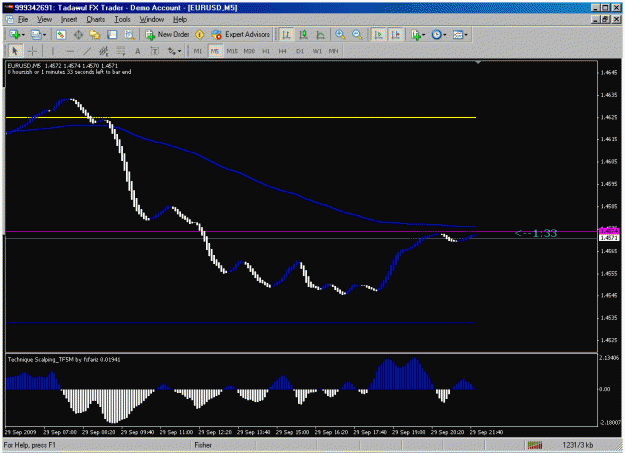Click 'Technique Scalping_TFSM' indicator label
Viewport: 625px width, 453px height.
64,360
